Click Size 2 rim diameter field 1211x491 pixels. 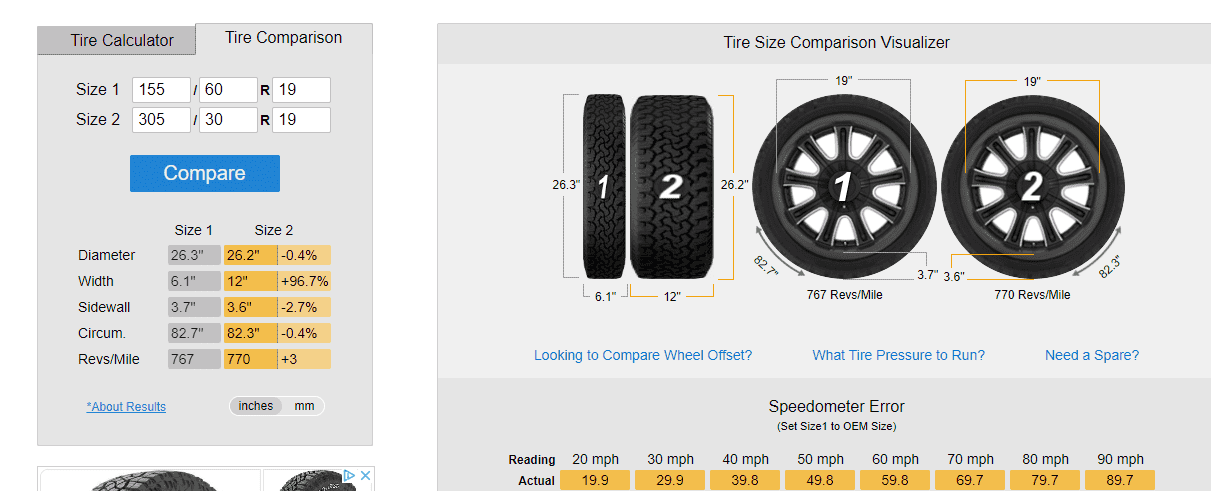pos(301,120)
